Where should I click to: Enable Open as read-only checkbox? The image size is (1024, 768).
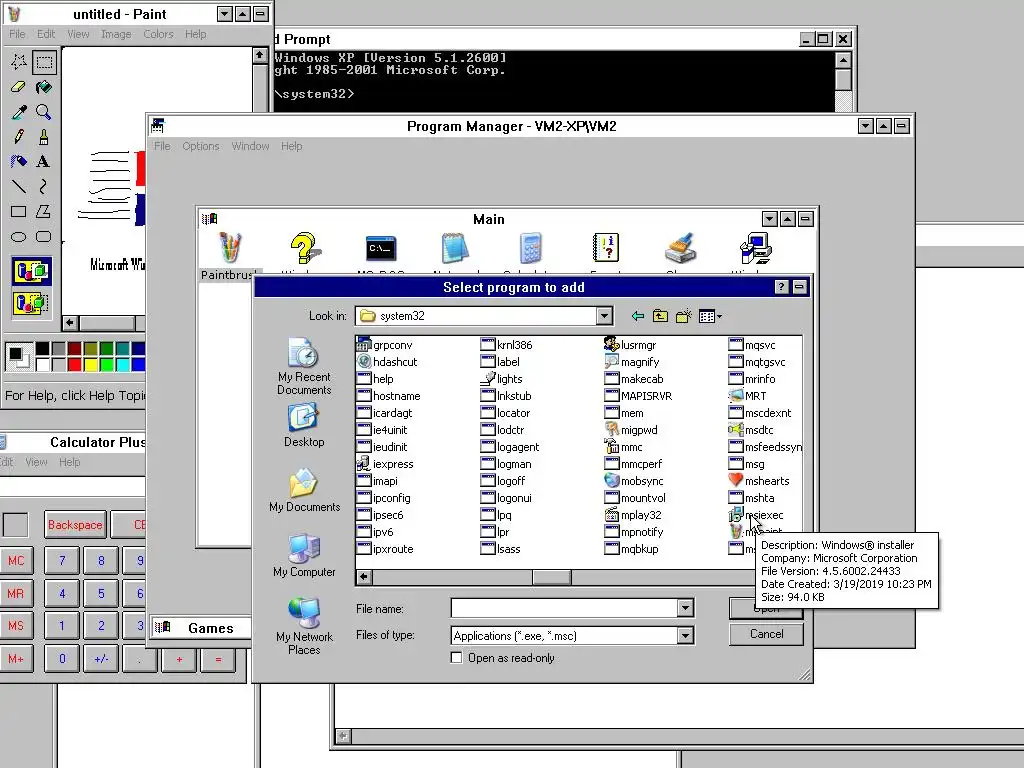pyautogui.click(x=456, y=658)
